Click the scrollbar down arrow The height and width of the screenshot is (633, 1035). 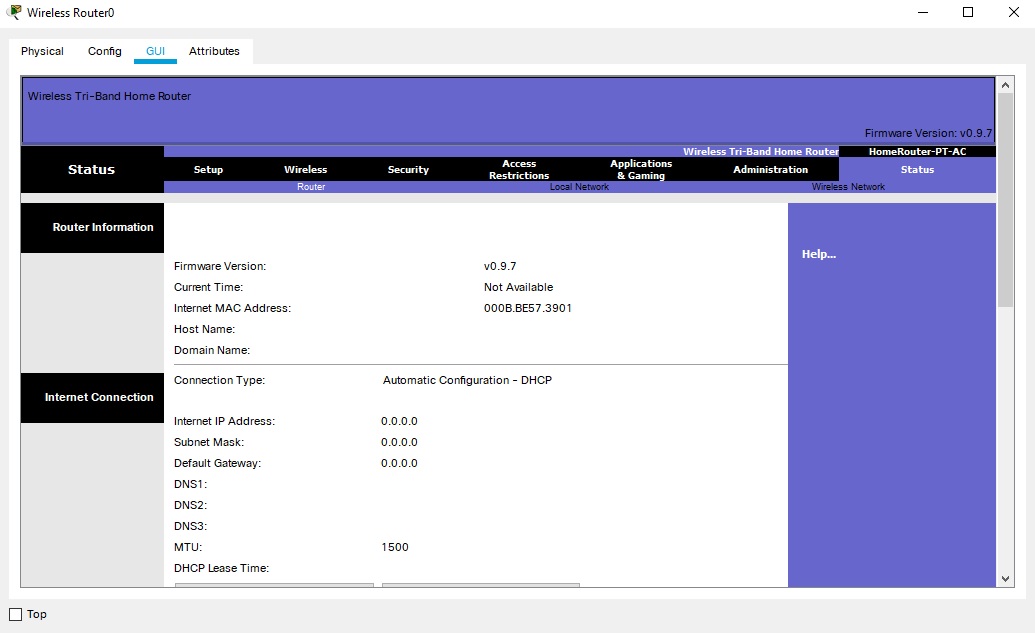coord(1005,578)
